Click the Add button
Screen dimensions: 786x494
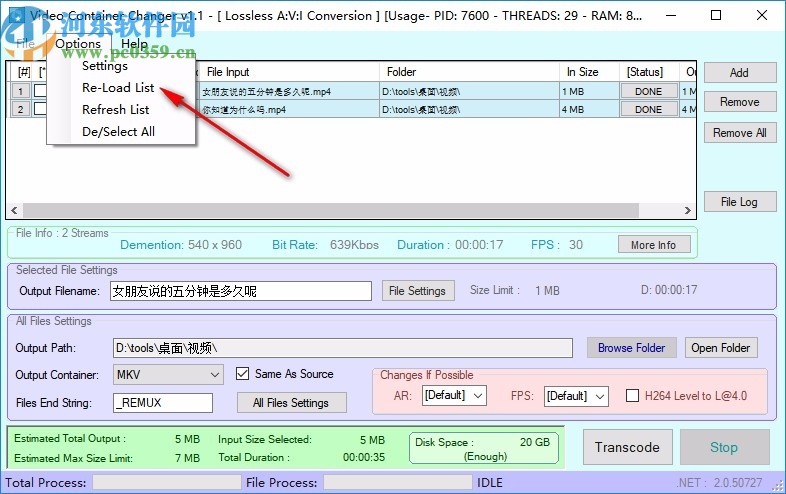[740, 73]
